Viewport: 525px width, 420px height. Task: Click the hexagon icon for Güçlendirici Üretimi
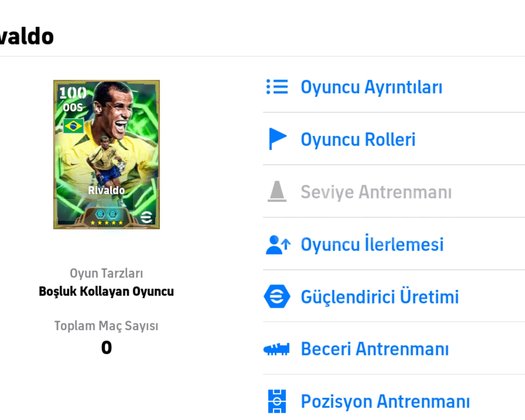[x=277, y=296]
